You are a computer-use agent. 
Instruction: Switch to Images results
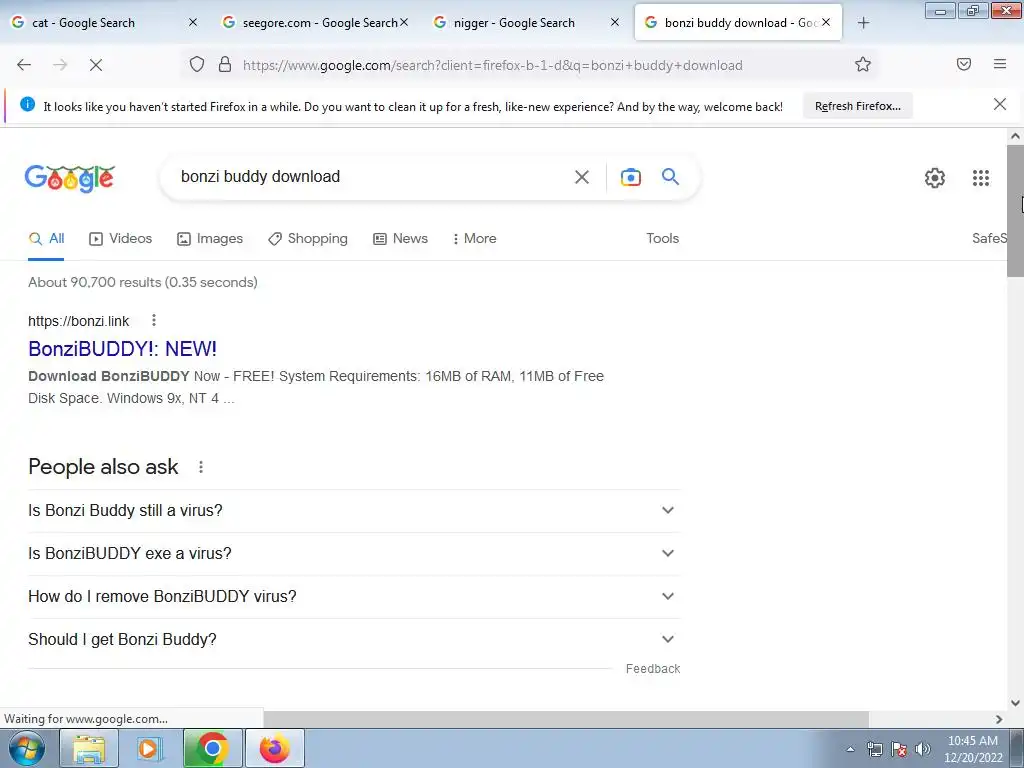(210, 238)
